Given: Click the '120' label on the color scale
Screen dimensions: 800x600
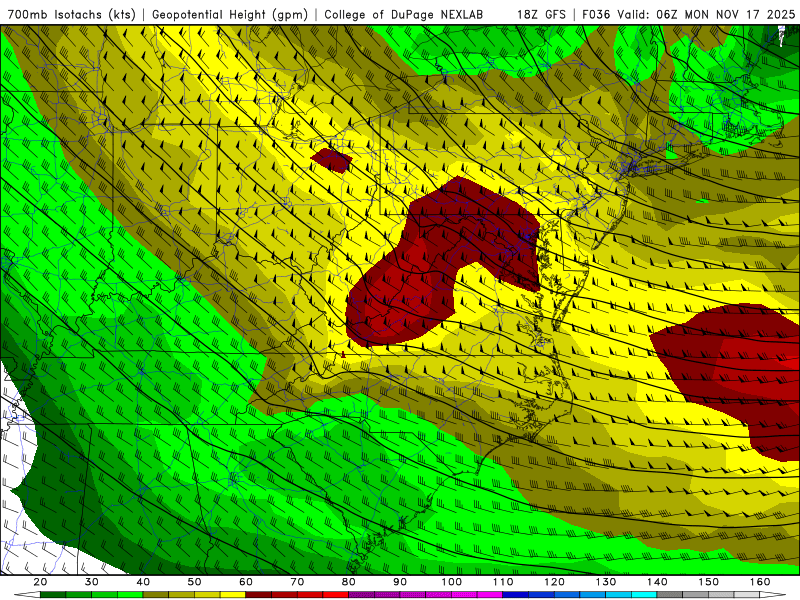Looking at the screenshot, I should (x=555, y=582).
